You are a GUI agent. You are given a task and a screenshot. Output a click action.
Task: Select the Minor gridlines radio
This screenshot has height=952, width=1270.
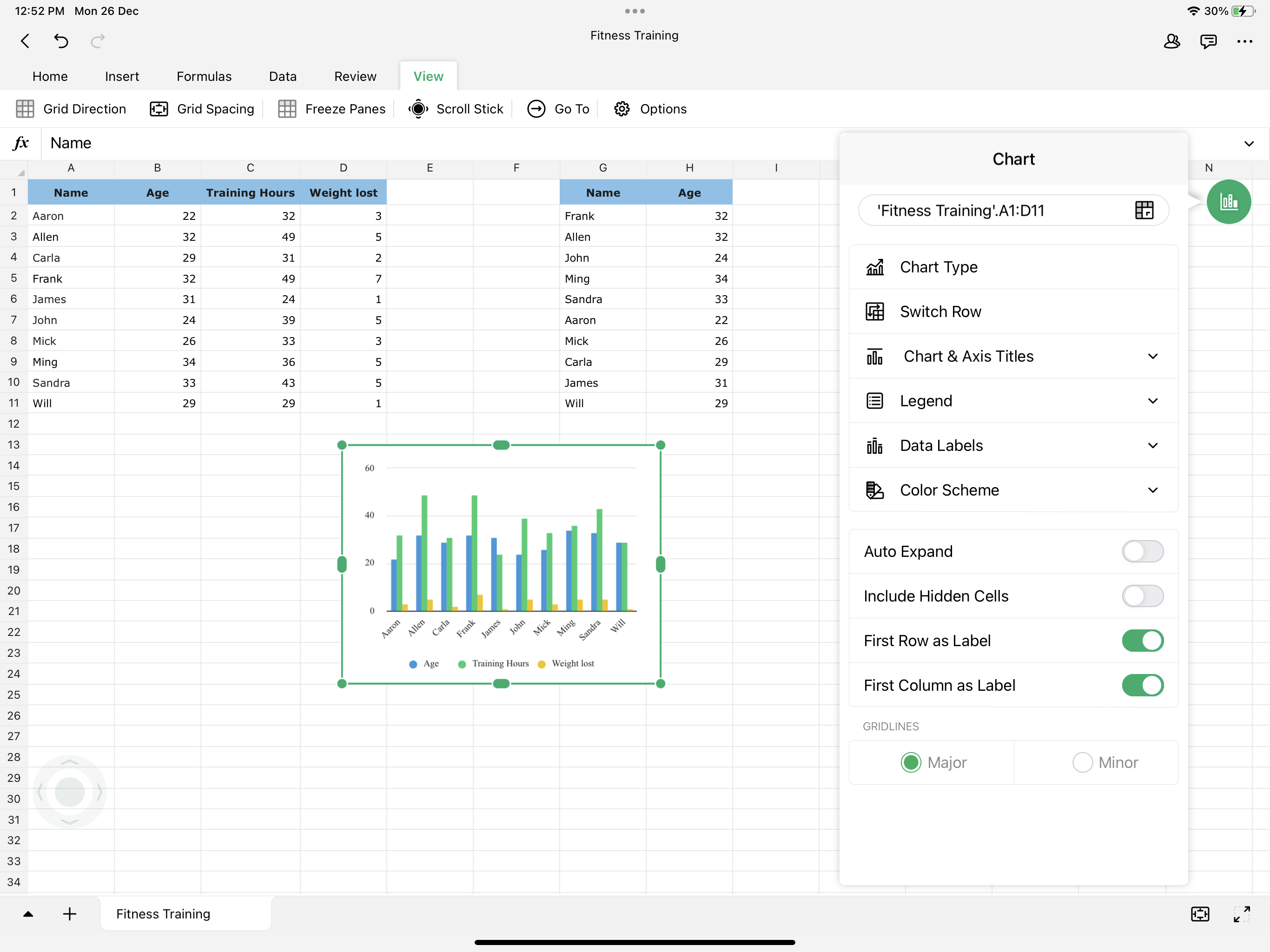[x=1082, y=762]
